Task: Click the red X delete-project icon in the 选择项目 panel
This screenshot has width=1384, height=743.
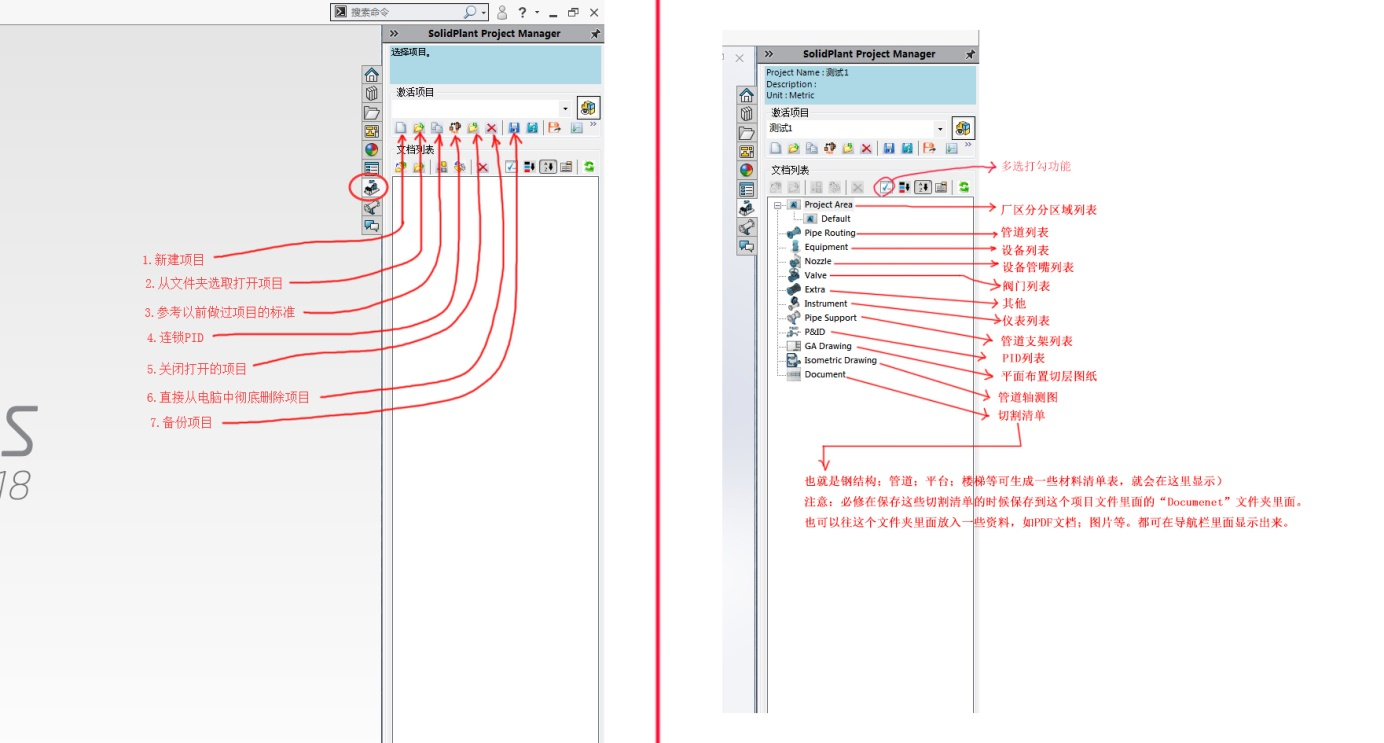Action: point(491,128)
